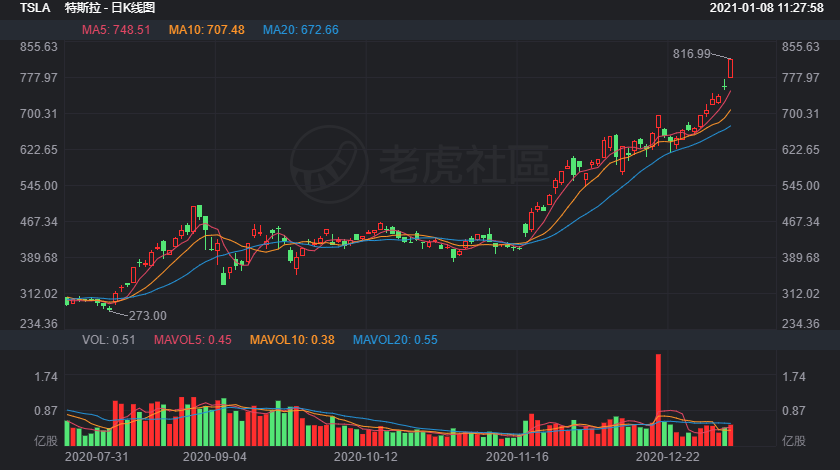
Task: Click the right axis 700.31 price label
Action: tap(800, 114)
